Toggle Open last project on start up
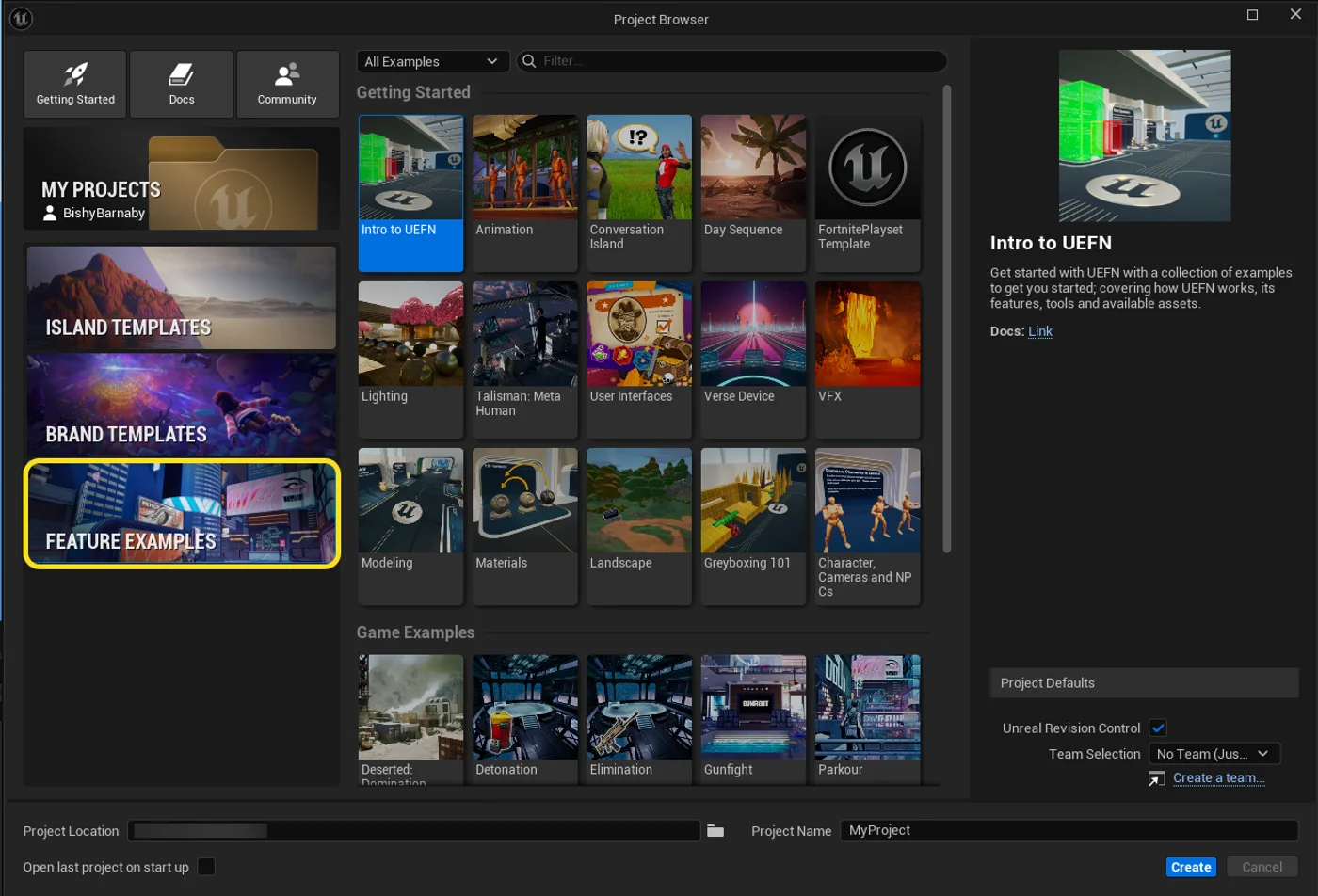This screenshot has height=896, width=1318. [206, 867]
